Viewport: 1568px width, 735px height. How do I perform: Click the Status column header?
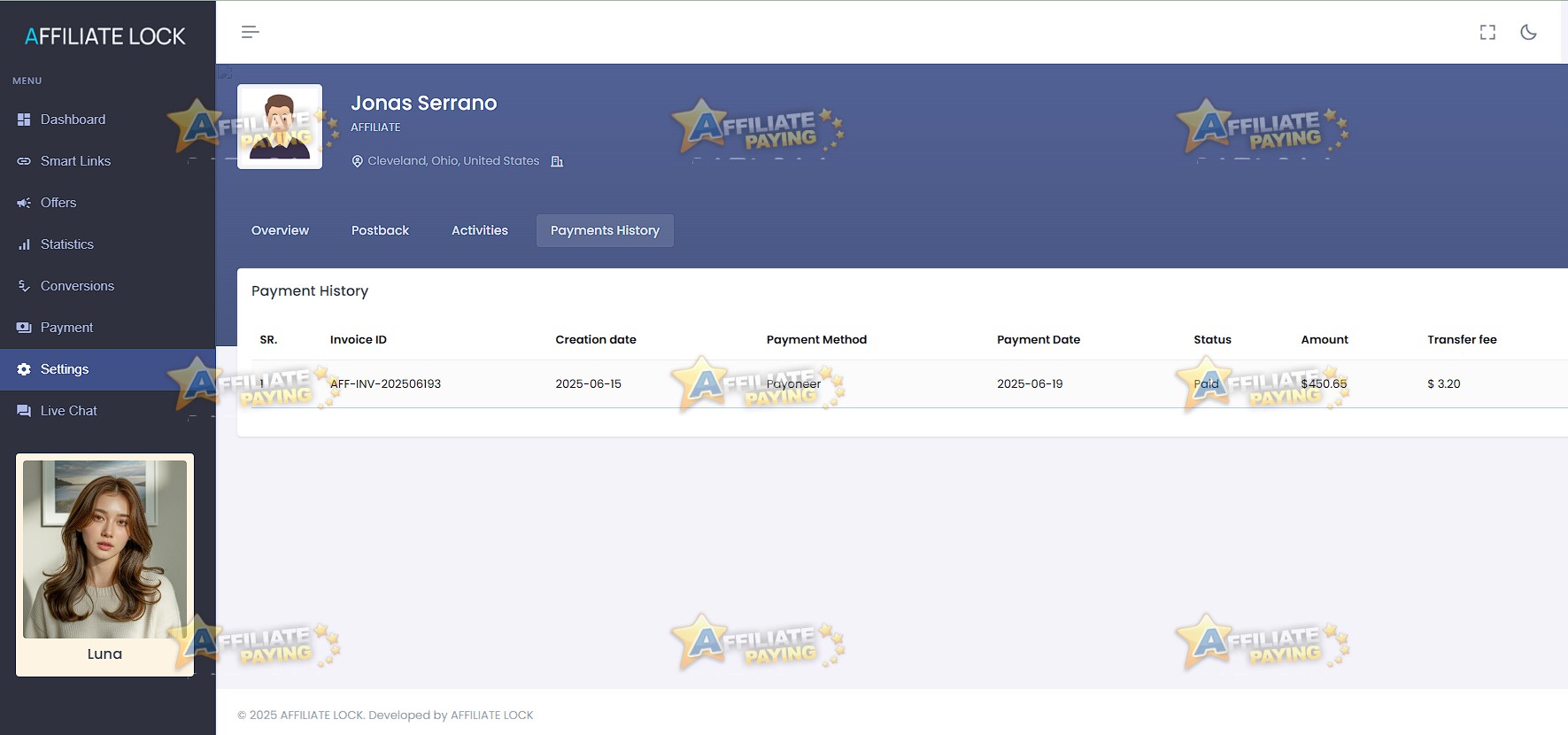[1212, 339]
